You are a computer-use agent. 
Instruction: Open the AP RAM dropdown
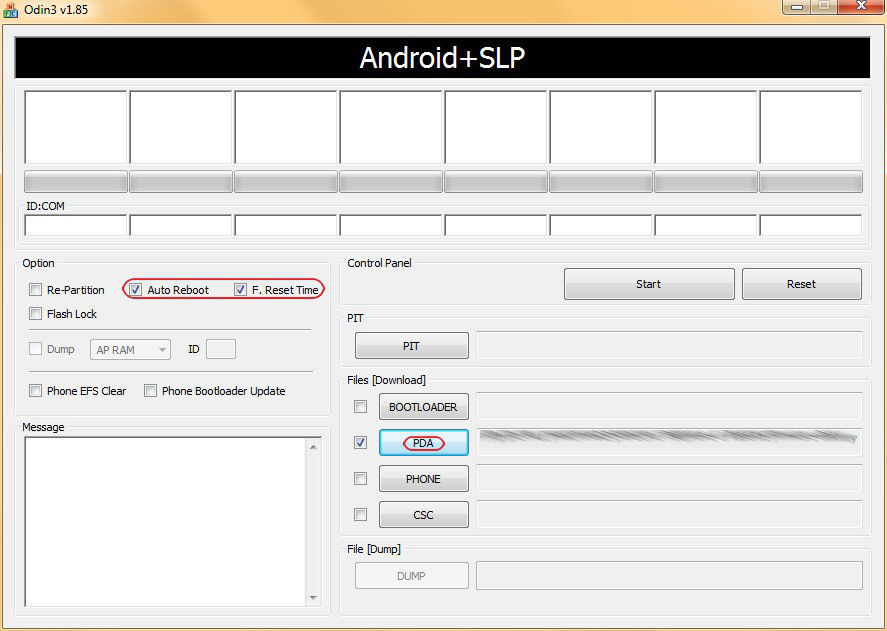point(131,350)
